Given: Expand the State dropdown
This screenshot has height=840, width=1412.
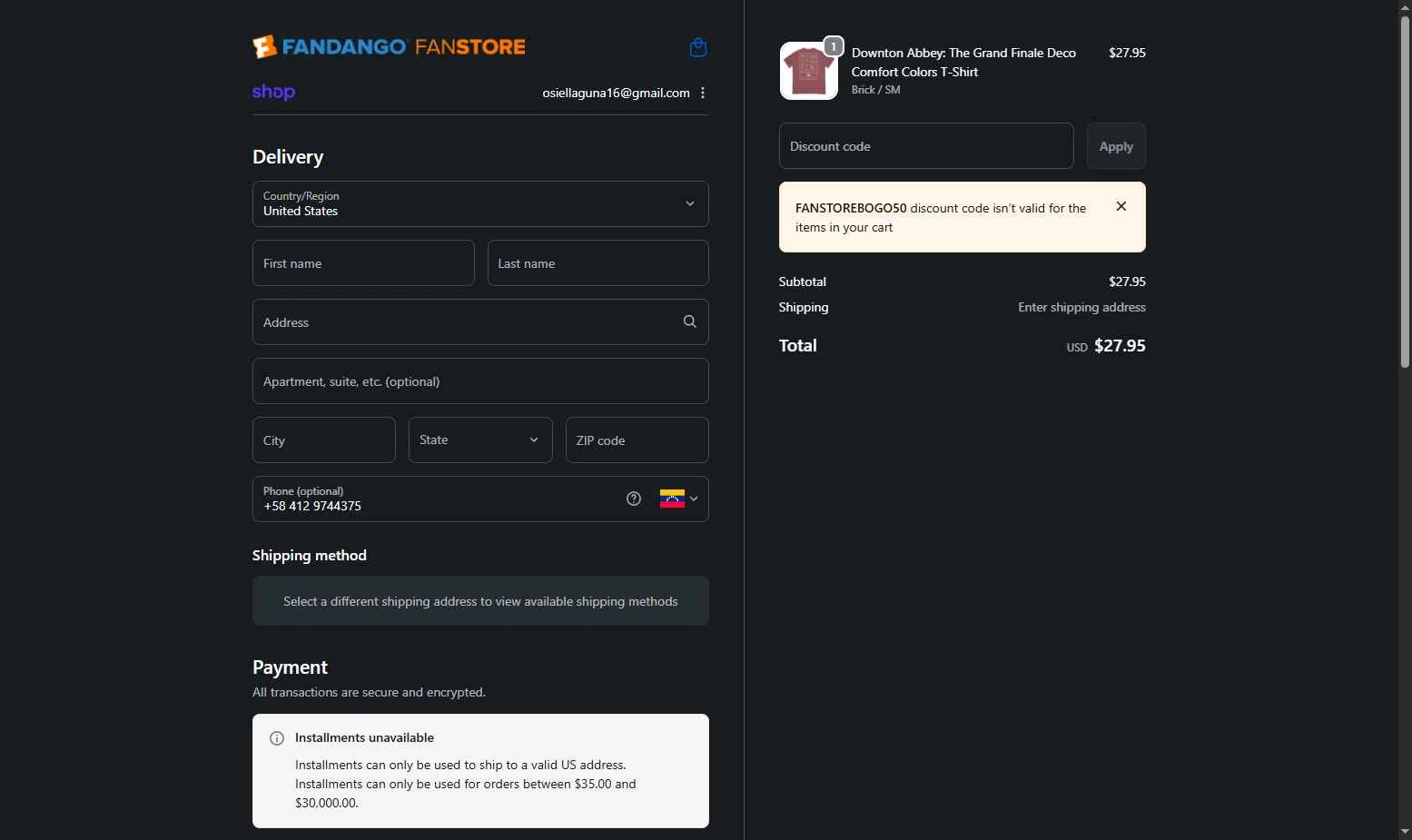Looking at the screenshot, I should 480,440.
